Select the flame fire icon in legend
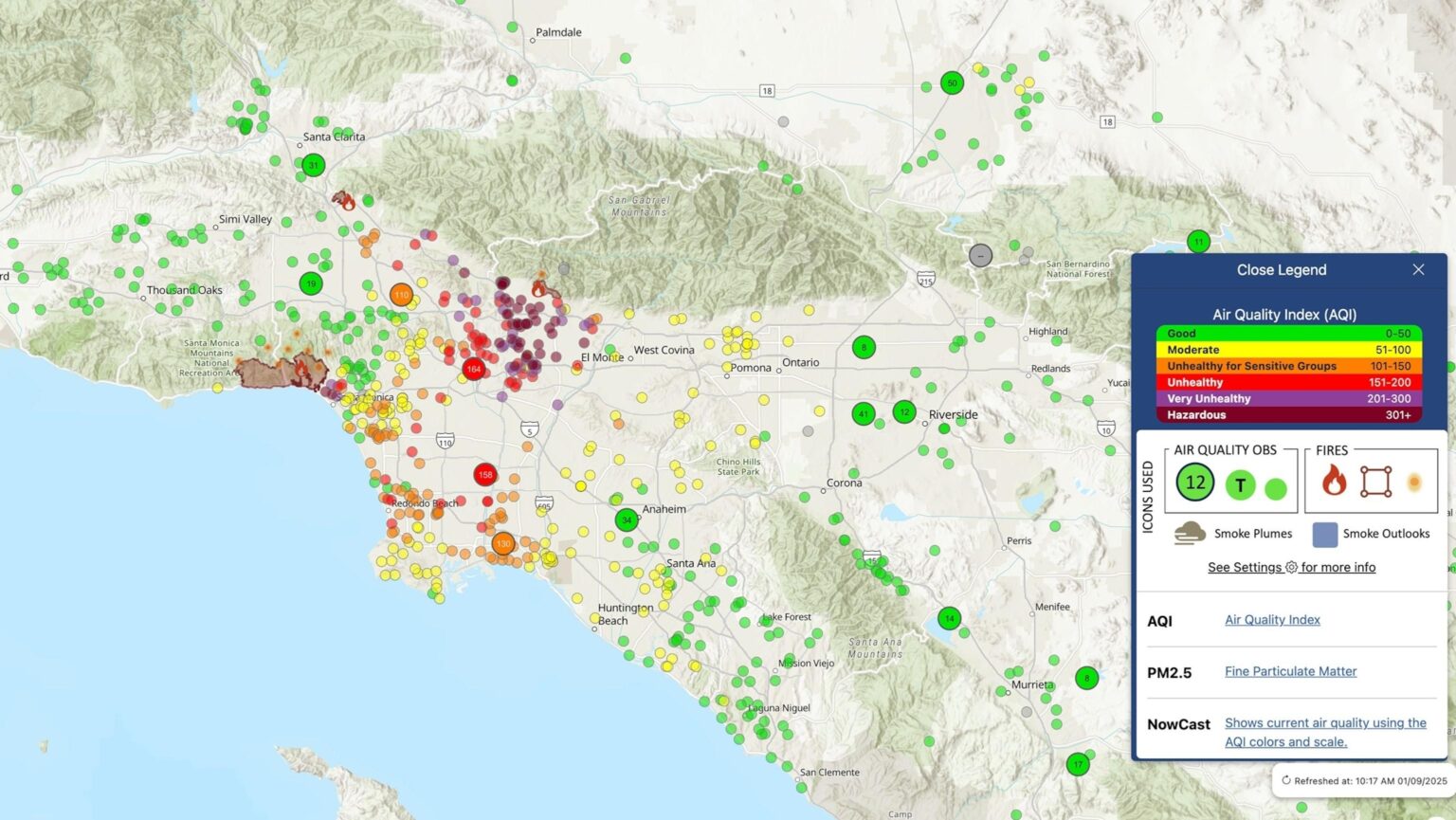Image resolution: width=1456 pixels, height=820 pixels. (1334, 482)
